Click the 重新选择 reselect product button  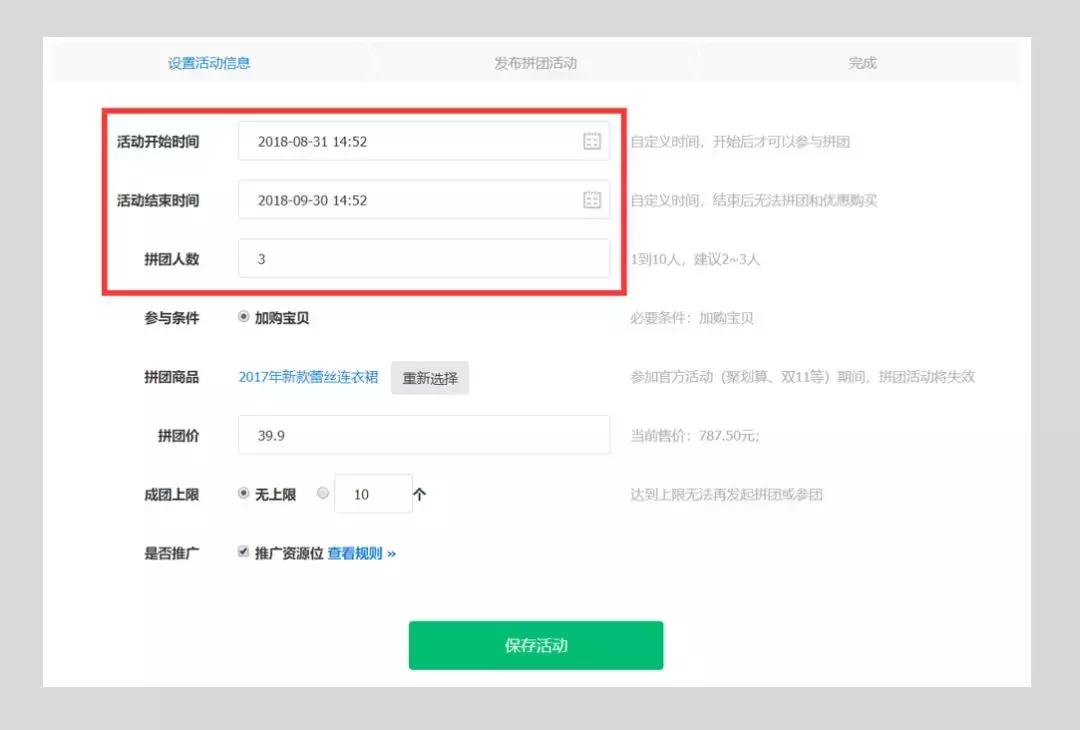[x=429, y=377]
